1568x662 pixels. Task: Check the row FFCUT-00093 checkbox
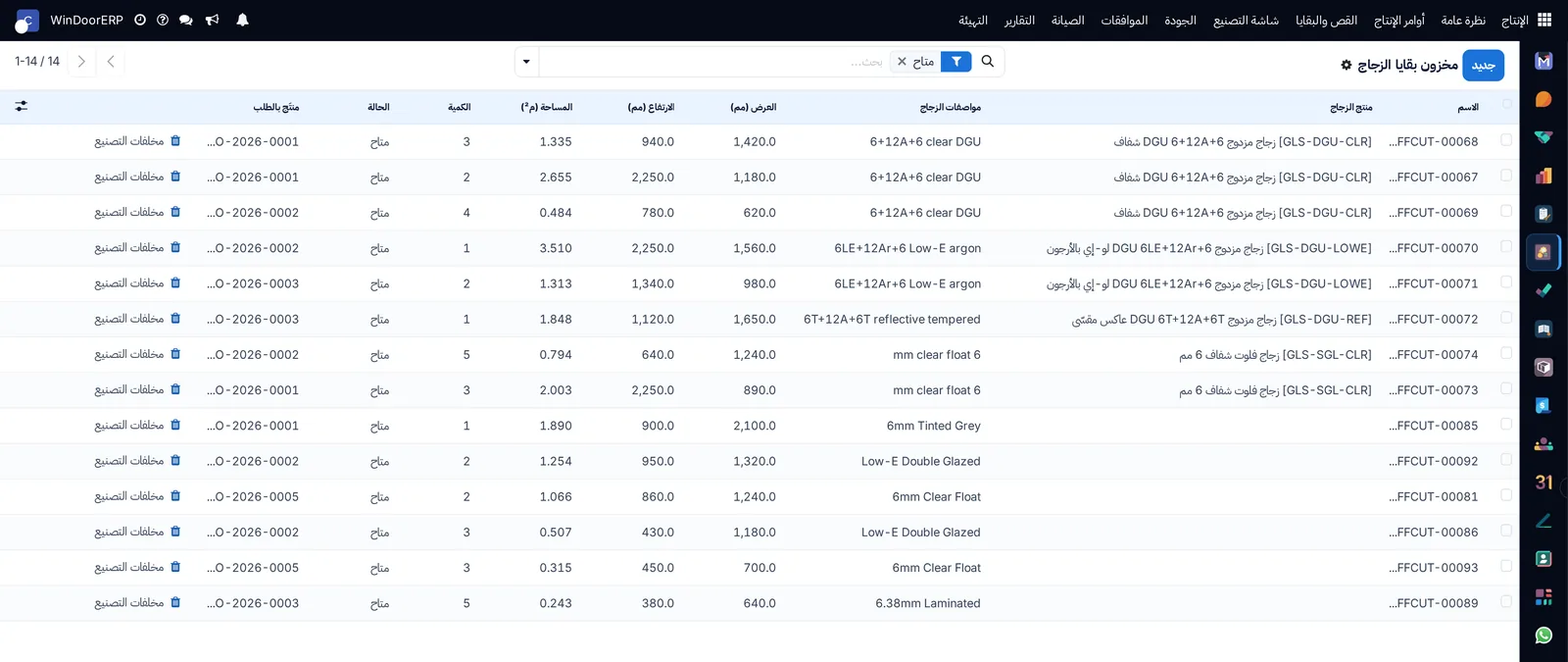click(x=1506, y=566)
